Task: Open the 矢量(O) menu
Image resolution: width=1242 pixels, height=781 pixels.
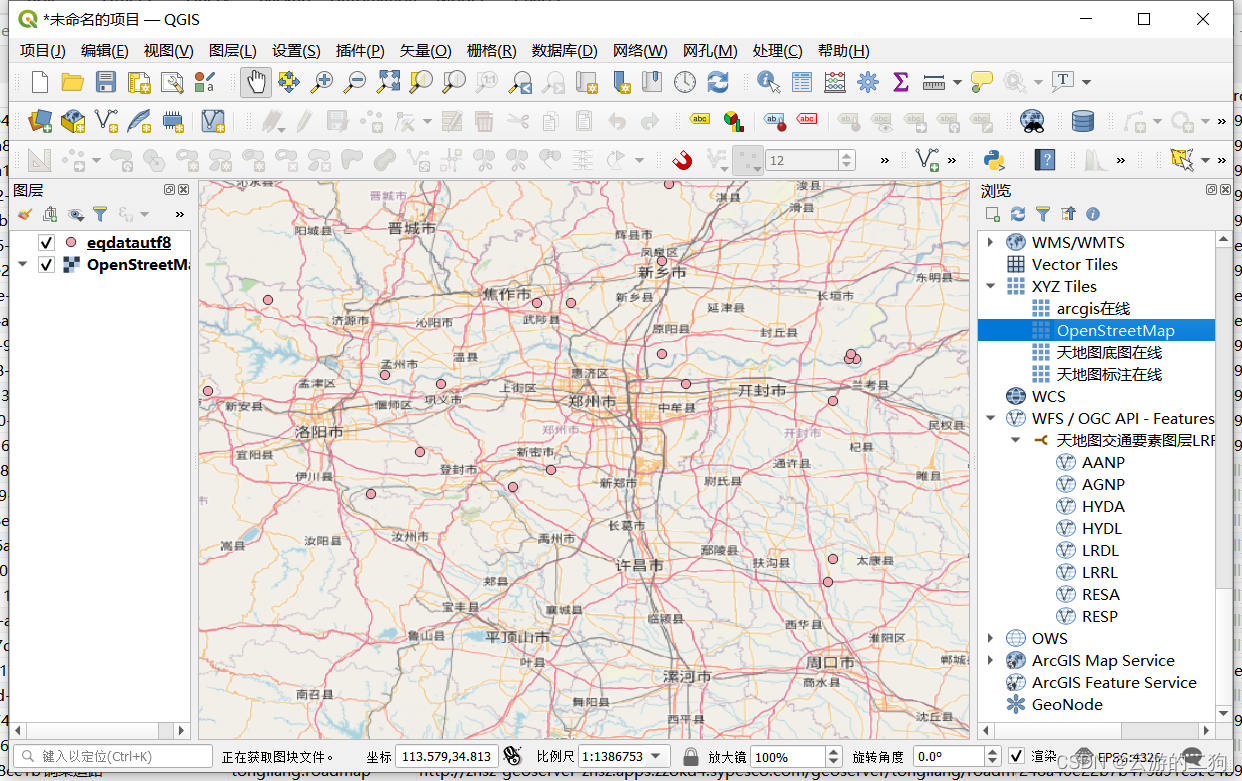Action: (426, 51)
